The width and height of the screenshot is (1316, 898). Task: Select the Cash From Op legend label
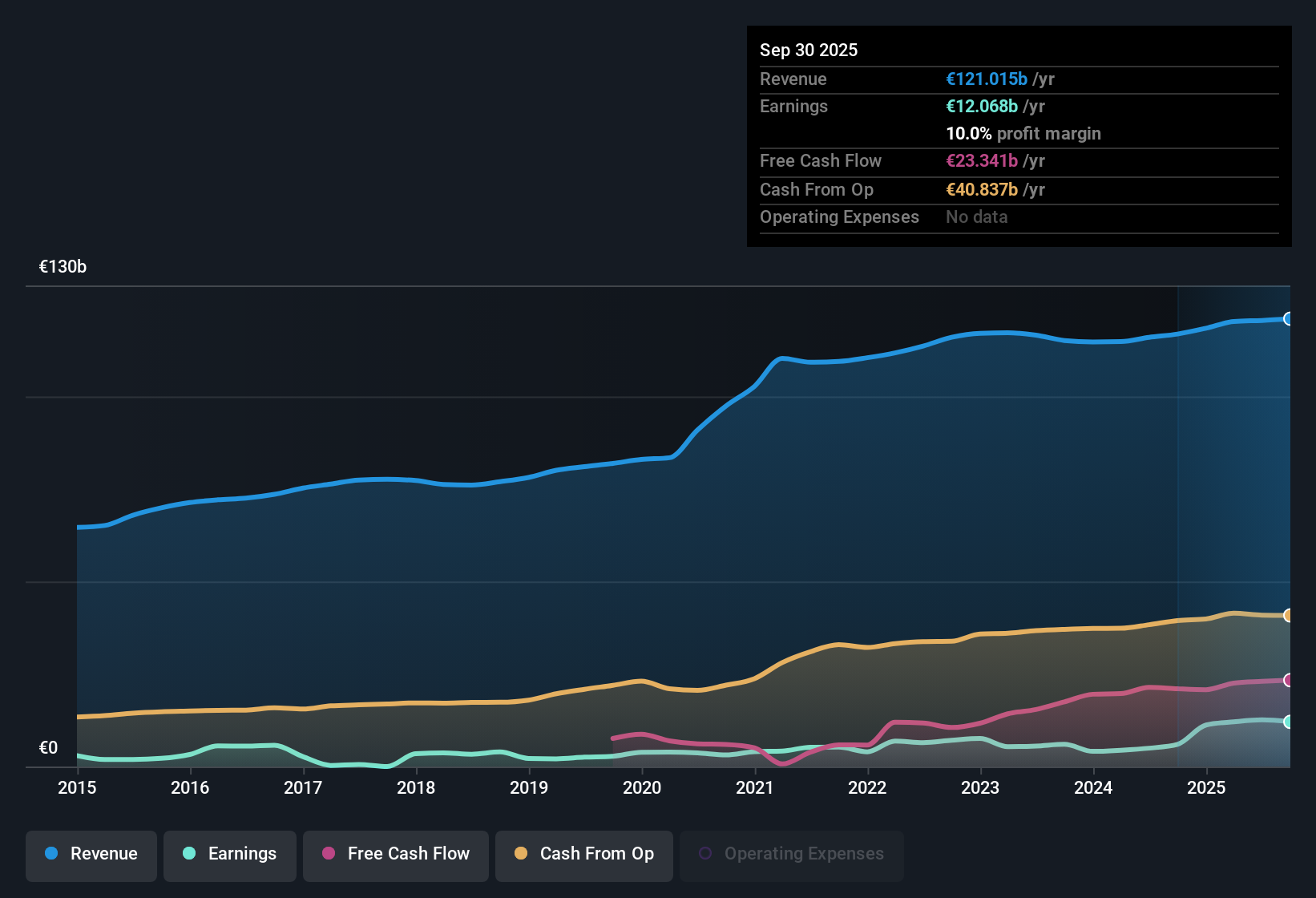[597, 854]
